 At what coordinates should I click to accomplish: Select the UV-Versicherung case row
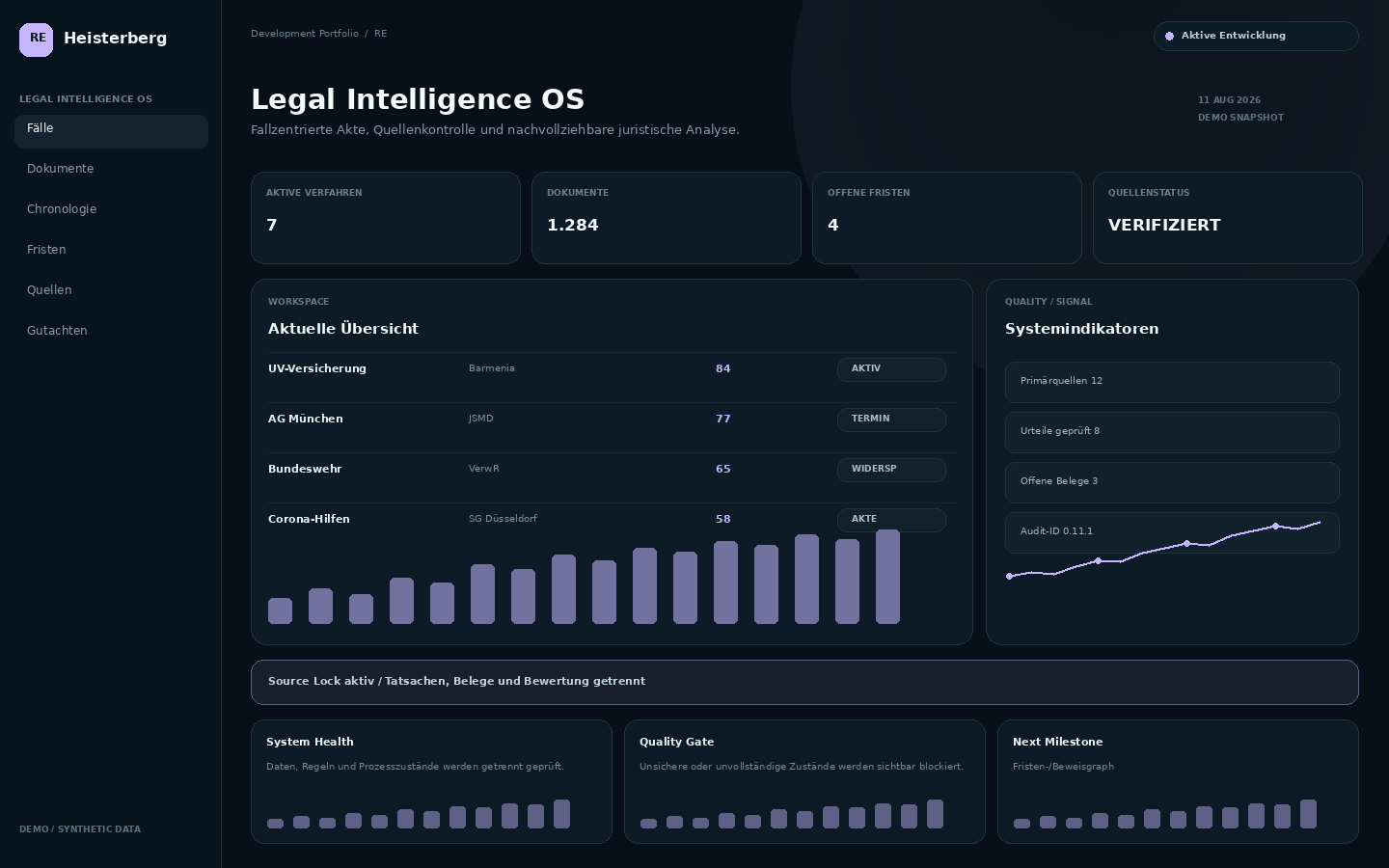(x=612, y=377)
